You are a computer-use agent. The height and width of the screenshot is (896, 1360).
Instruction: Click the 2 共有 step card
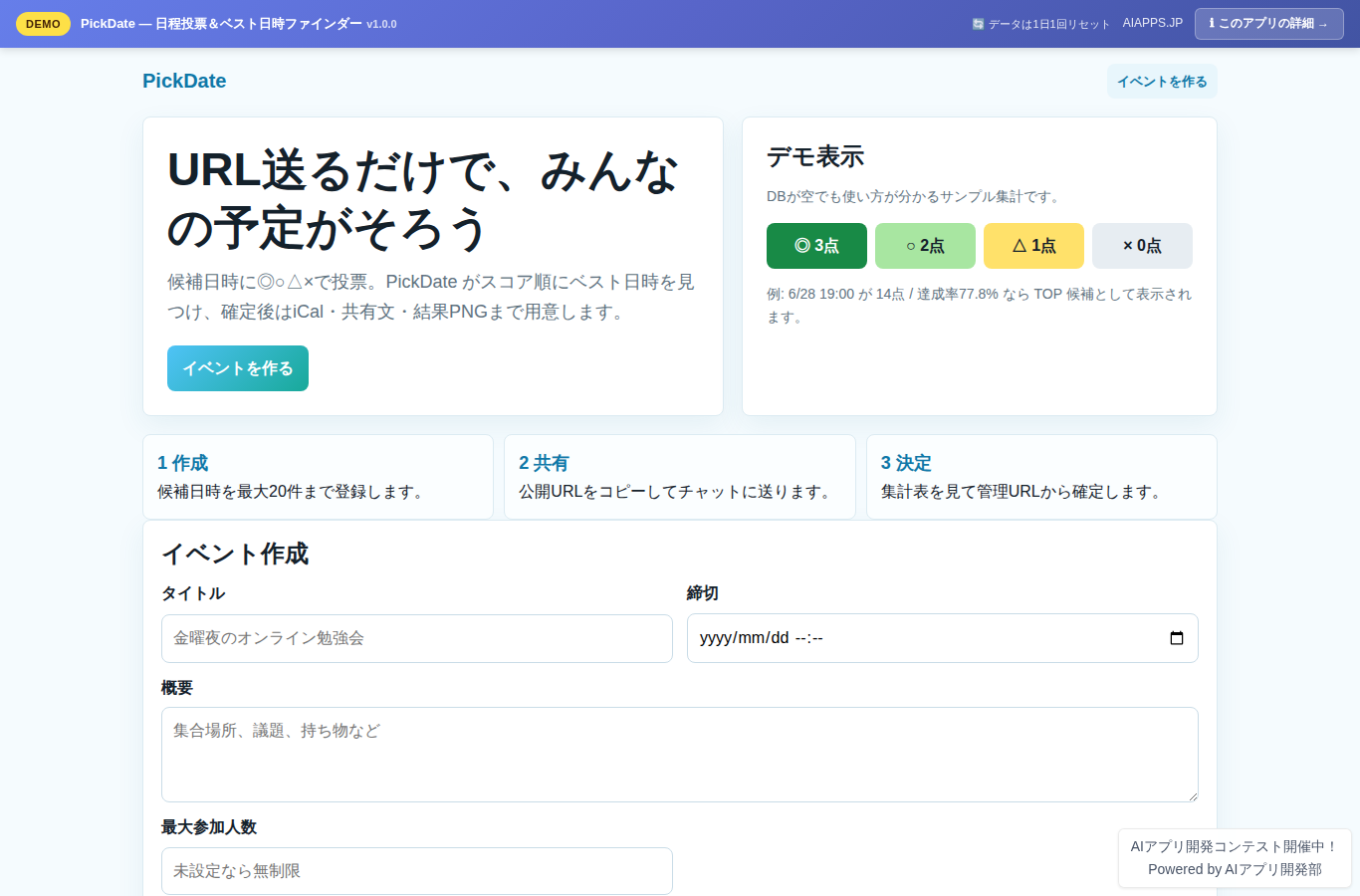[x=680, y=477]
